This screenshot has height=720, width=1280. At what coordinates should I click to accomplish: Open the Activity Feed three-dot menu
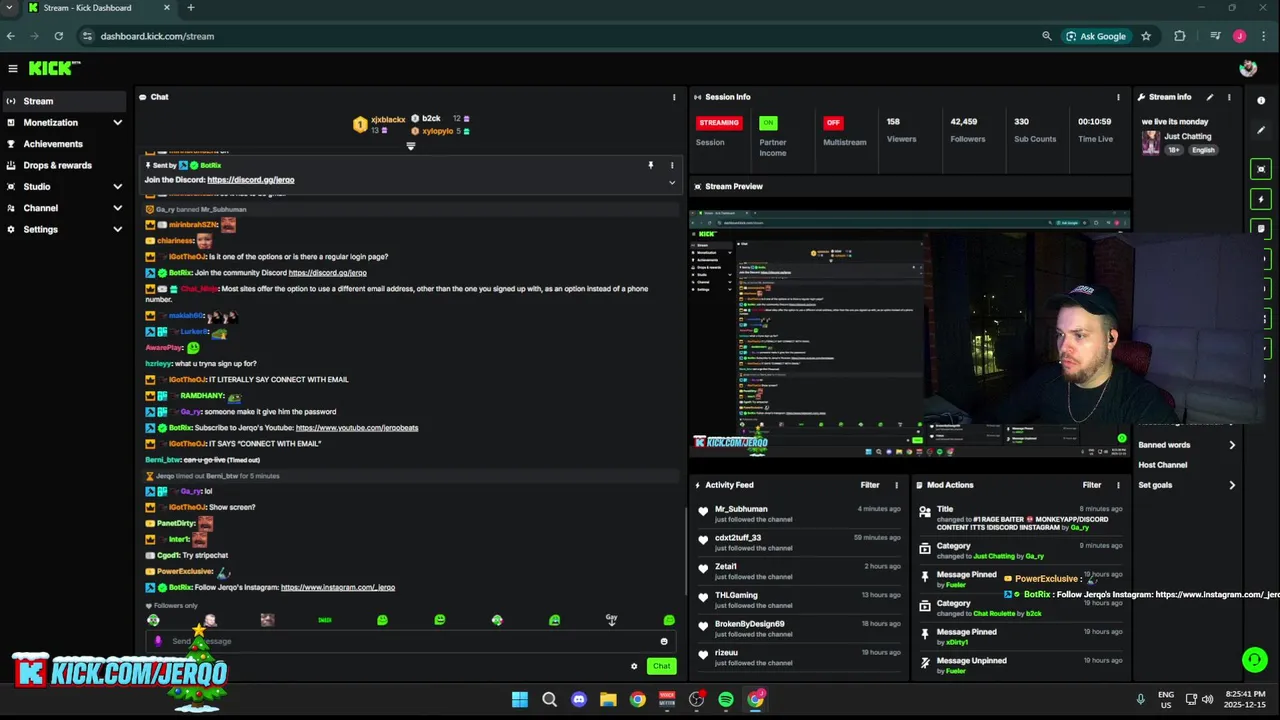tap(896, 485)
